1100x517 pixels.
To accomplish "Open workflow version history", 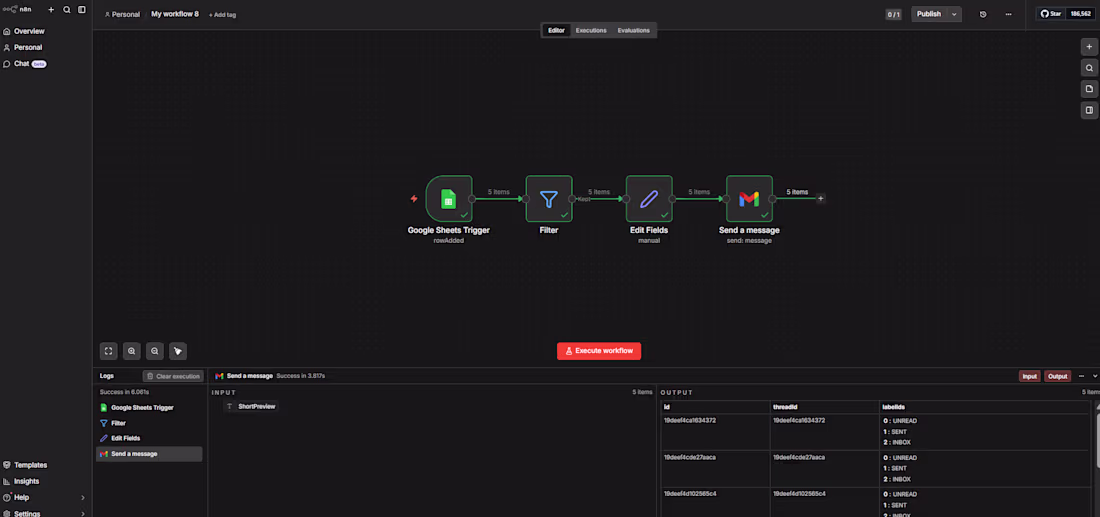I will point(983,14).
